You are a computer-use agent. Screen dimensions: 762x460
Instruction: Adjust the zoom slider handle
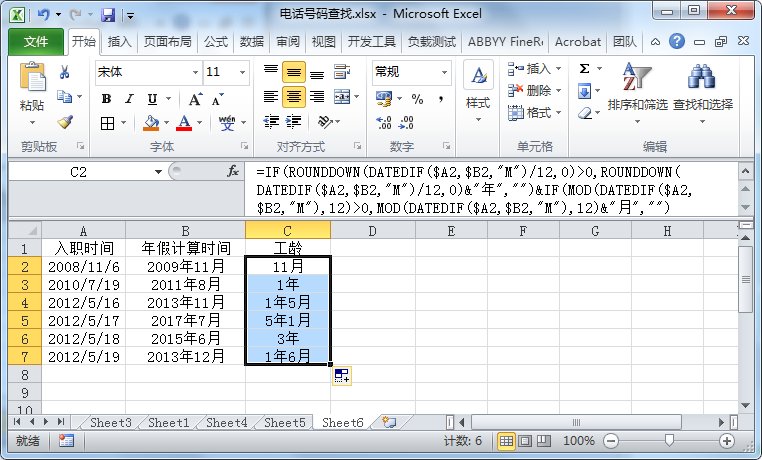coord(669,440)
